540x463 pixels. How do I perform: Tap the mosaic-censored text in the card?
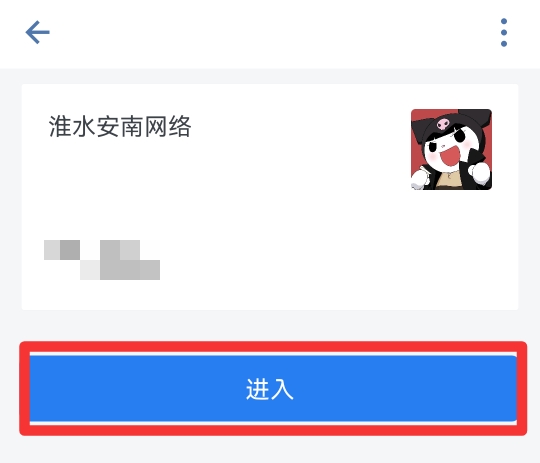102,260
